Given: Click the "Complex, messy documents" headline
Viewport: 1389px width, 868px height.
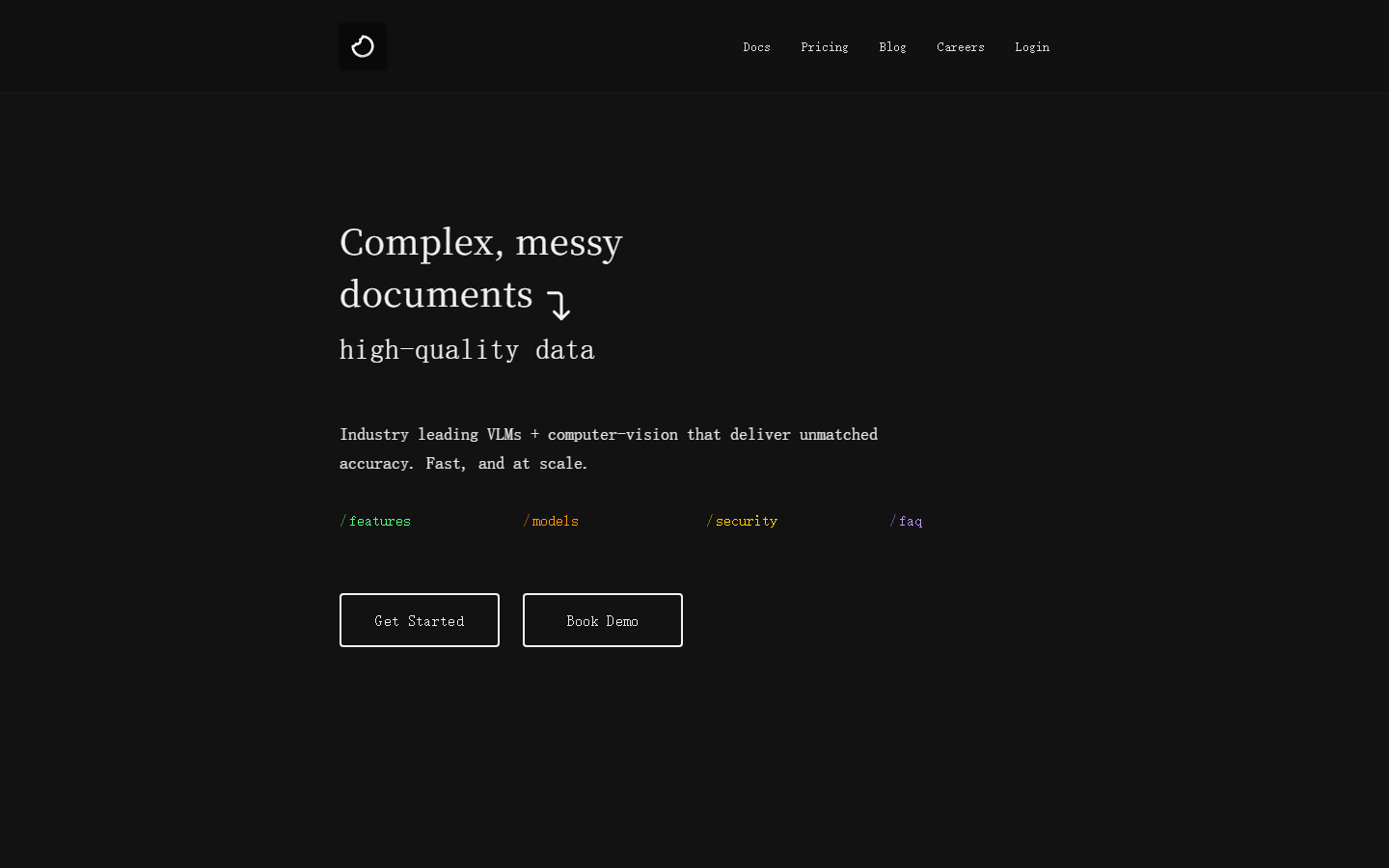Looking at the screenshot, I should pos(481,268).
